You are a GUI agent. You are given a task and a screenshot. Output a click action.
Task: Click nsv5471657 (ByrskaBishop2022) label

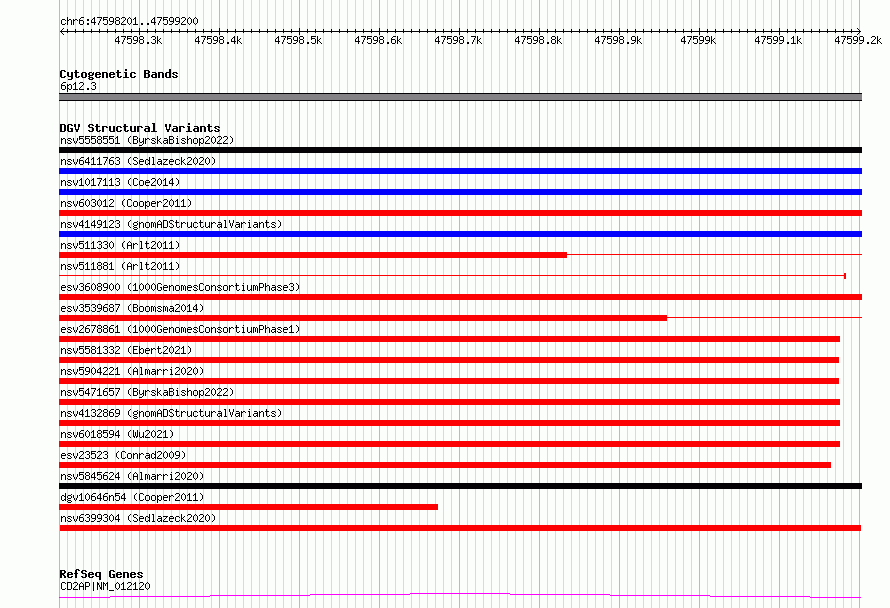pyautogui.click(x=147, y=392)
